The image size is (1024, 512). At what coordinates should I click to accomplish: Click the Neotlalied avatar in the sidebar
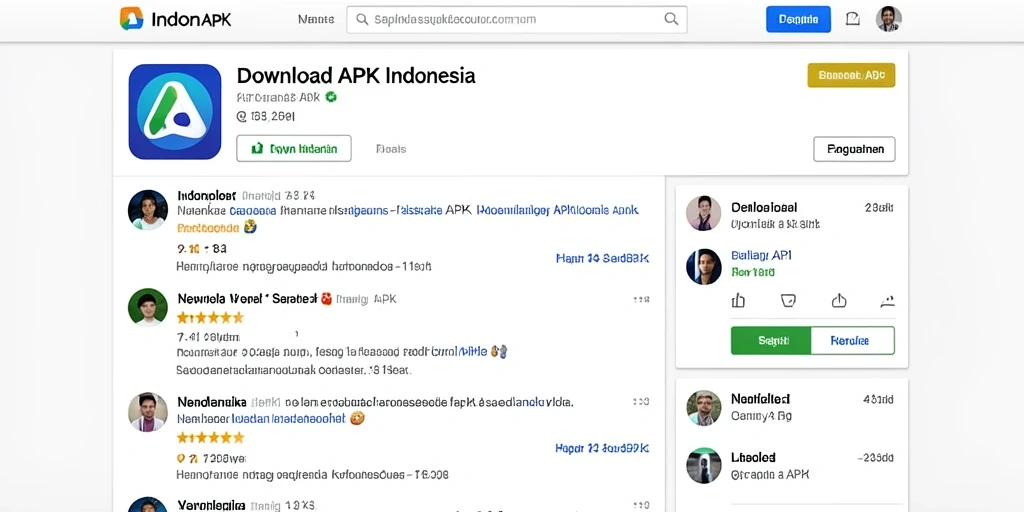(703, 408)
